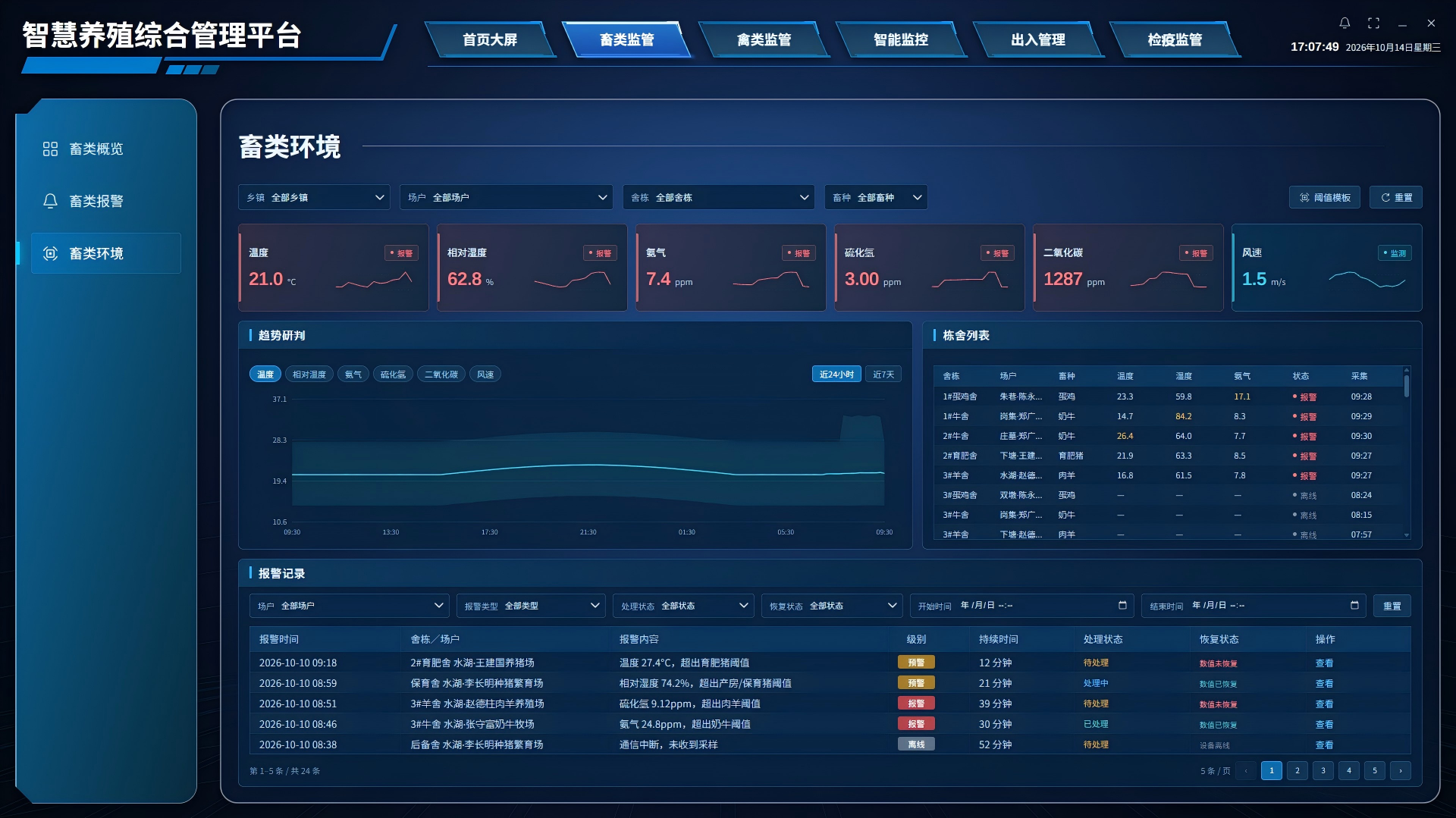Screen dimensions: 1456x818
Task: Click the 开始时间 date input field
Action: 1021,606
